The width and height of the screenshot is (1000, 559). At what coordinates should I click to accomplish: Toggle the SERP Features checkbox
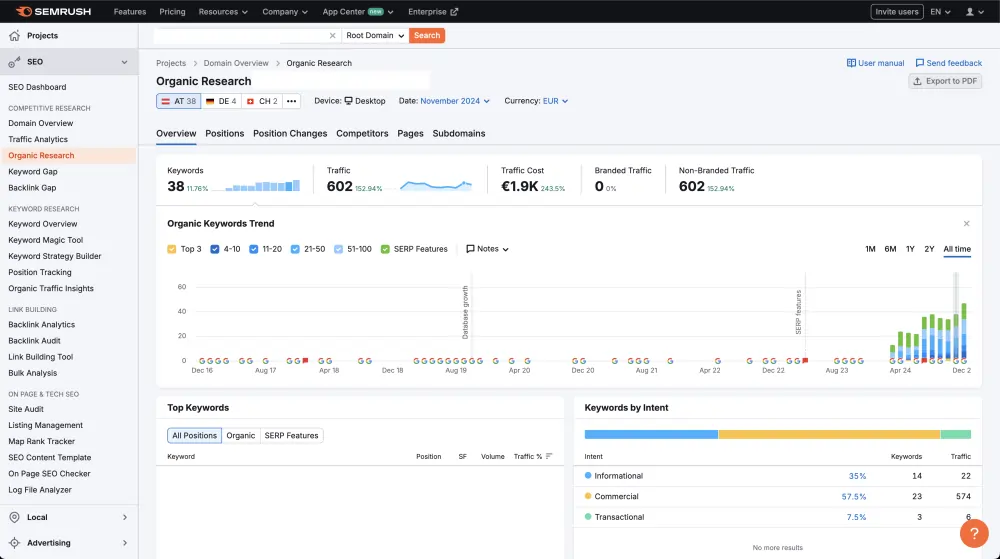(385, 249)
